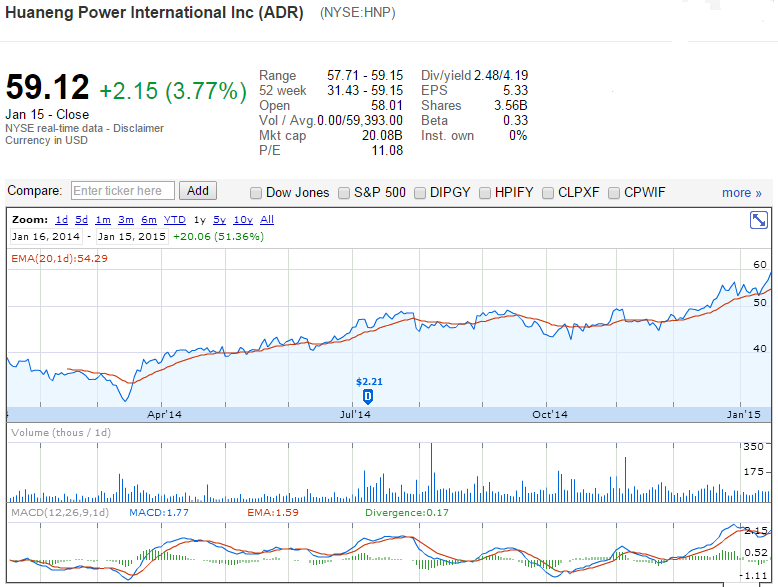Switch chart zoom to 3m
Screen dimensions: 778x587
126,220
